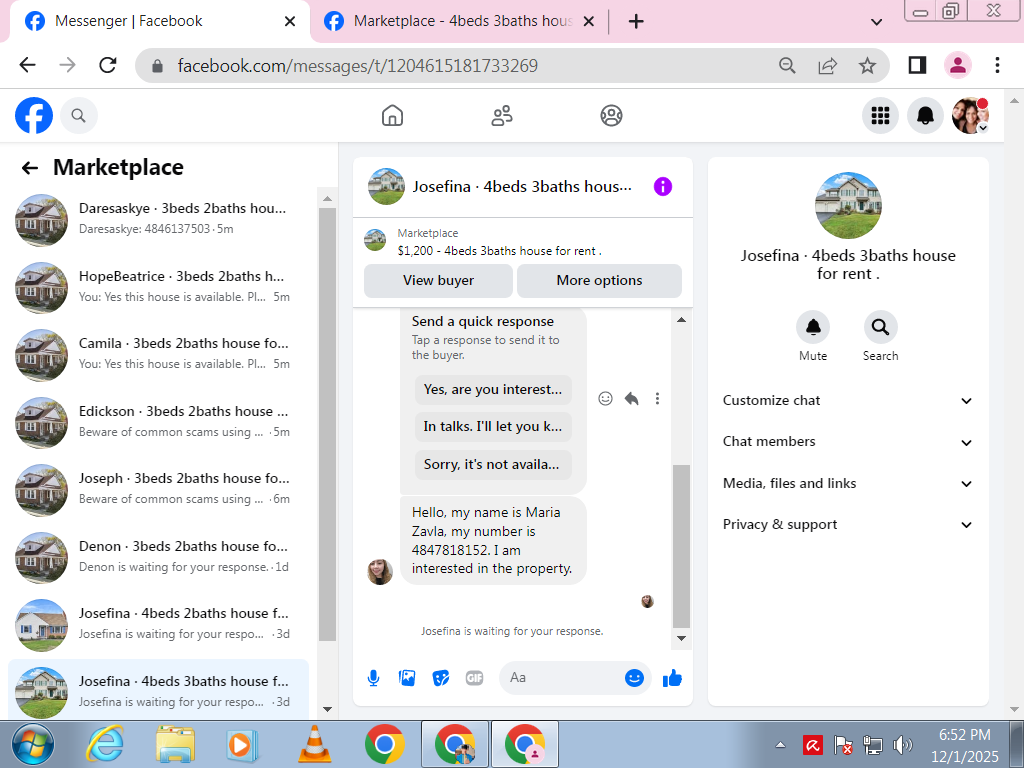Screen dimensions: 1024x768
Task: Open Camila 3beds 2baths conversation
Action: 158,355
